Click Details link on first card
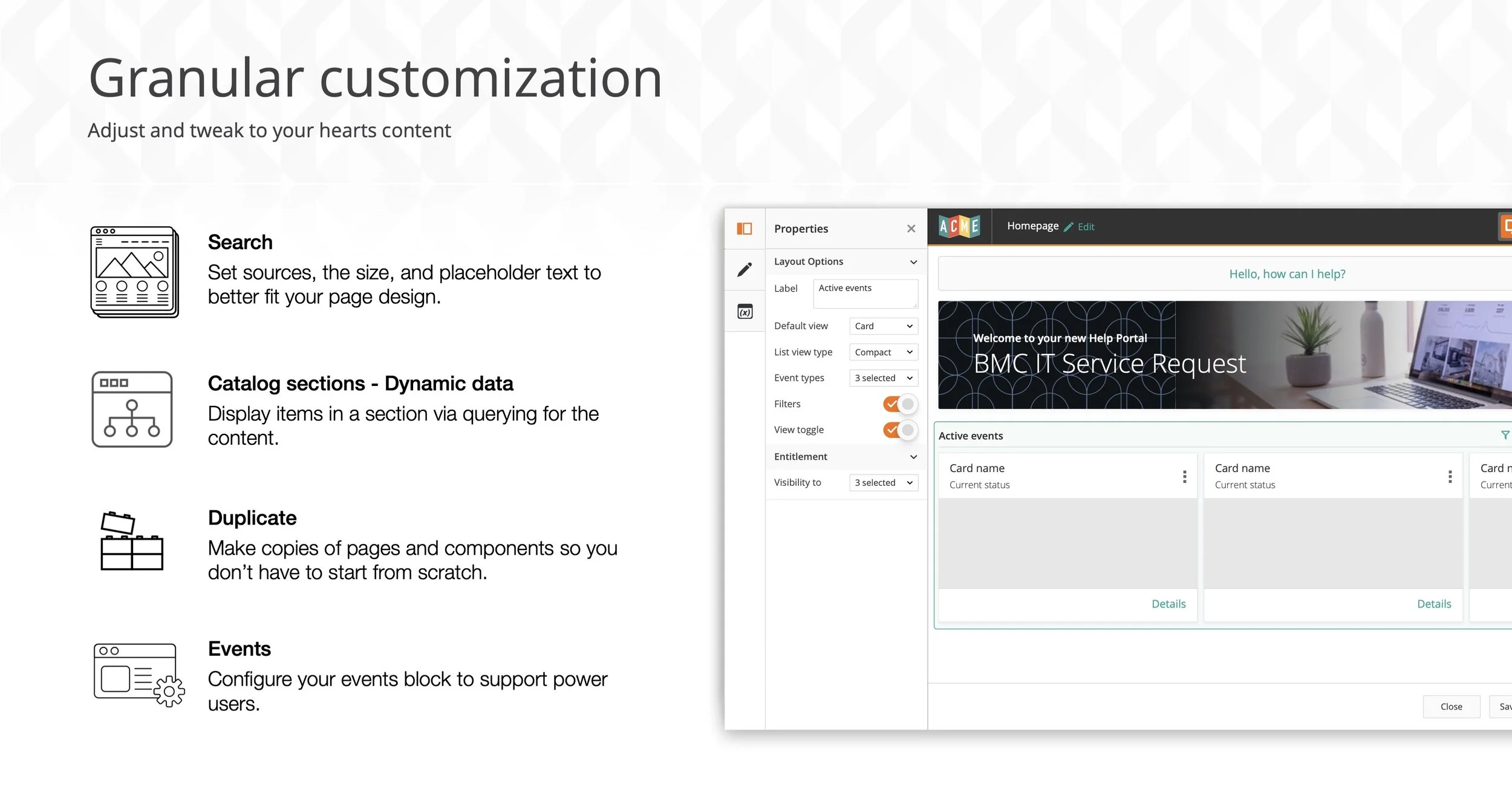Image resolution: width=1512 pixels, height=786 pixels. [x=1168, y=604]
